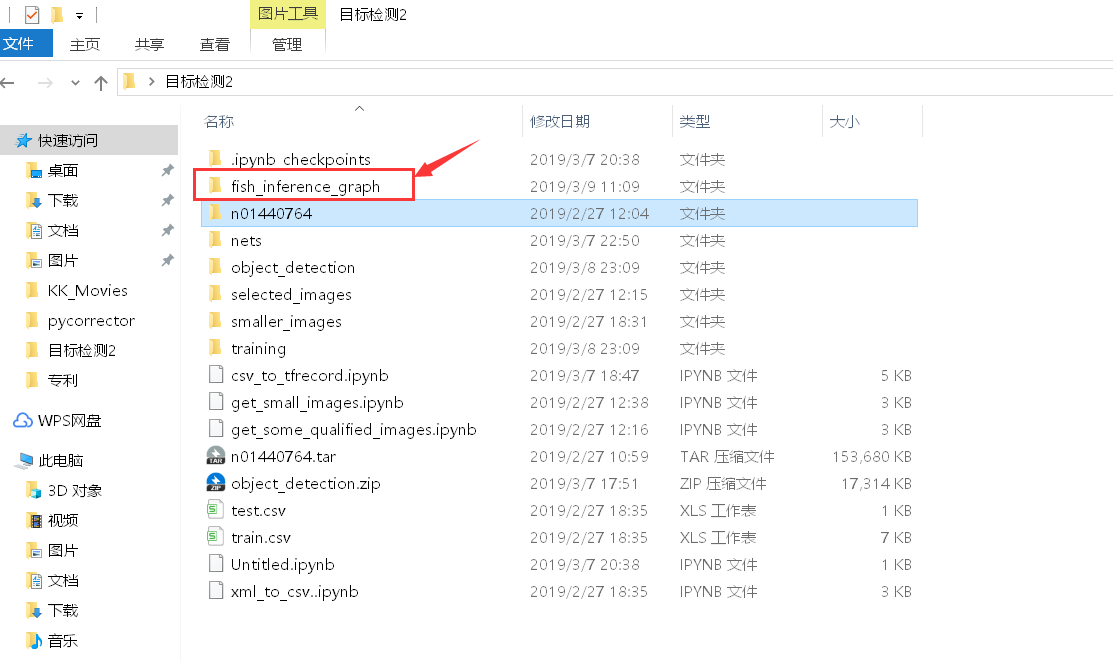Open the quick access toolbar dropdown arrow

point(80,16)
